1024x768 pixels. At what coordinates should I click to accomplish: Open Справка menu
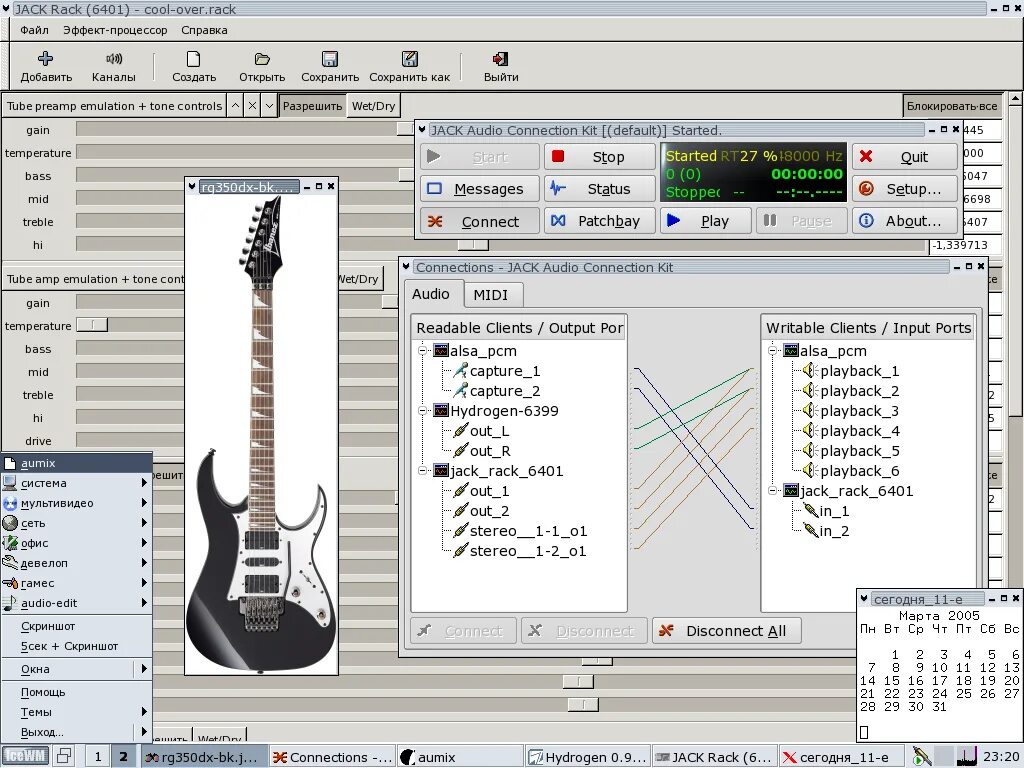coord(204,30)
